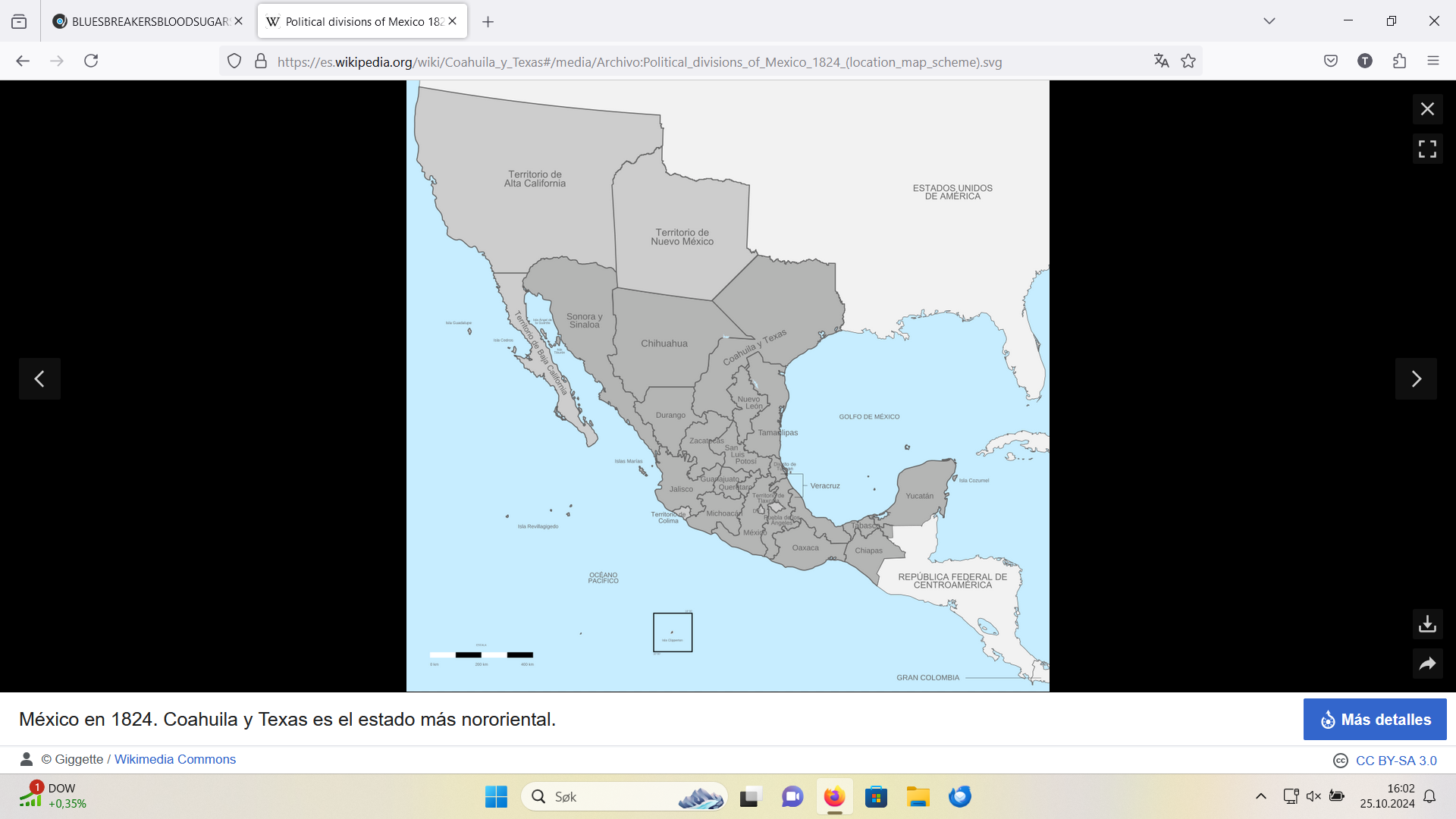Enter fullscreen image view
1456x819 pixels.
pos(1427,149)
